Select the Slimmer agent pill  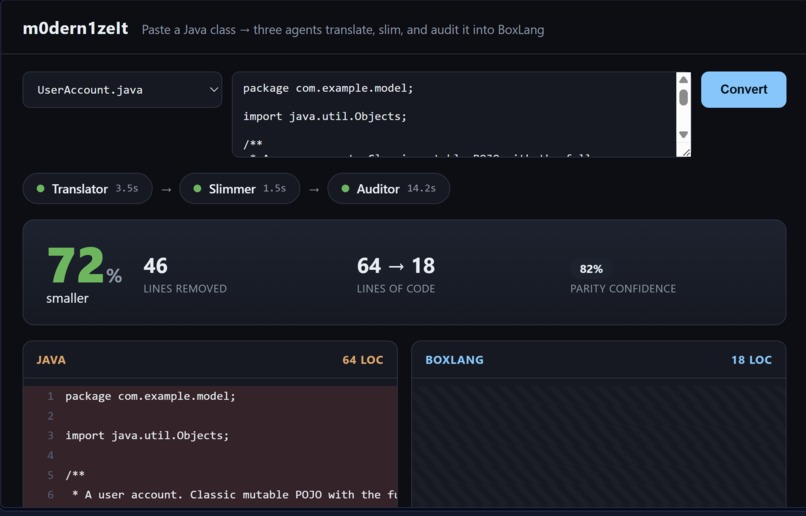(240, 189)
